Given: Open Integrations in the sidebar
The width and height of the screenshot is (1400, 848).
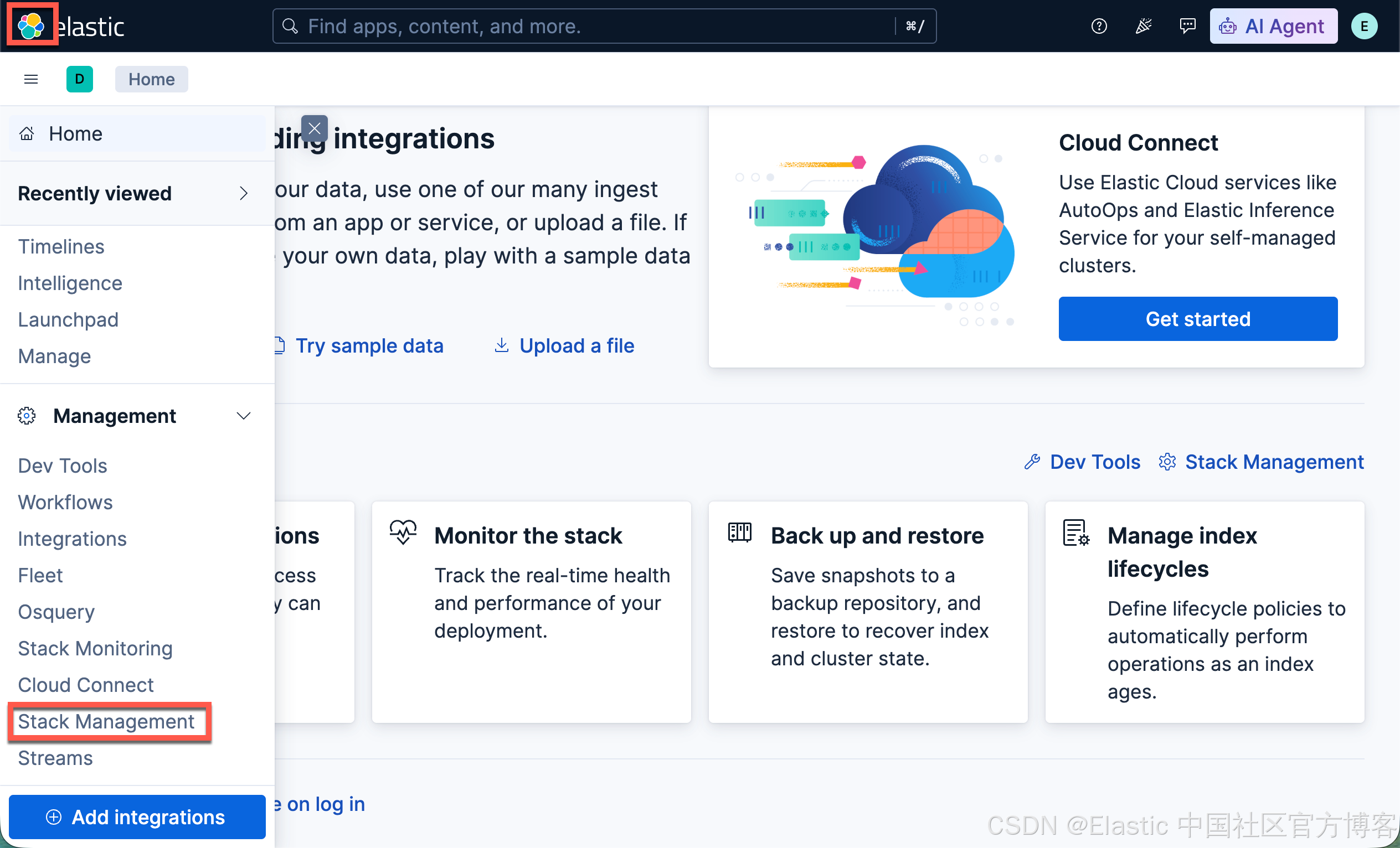Looking at the screenshot, I should coord(72,539).
